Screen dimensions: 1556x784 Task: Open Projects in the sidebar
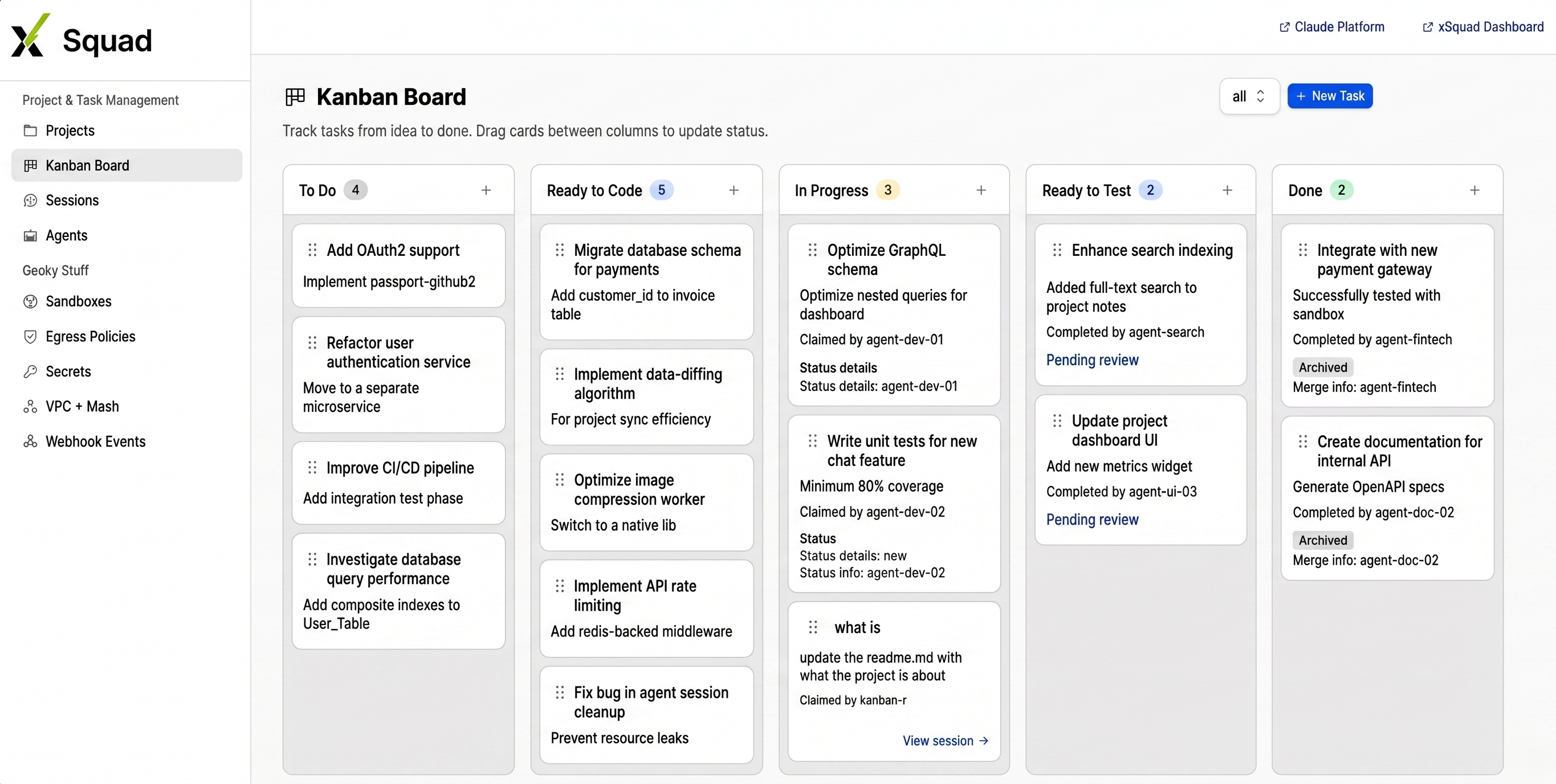coord(127,130)
